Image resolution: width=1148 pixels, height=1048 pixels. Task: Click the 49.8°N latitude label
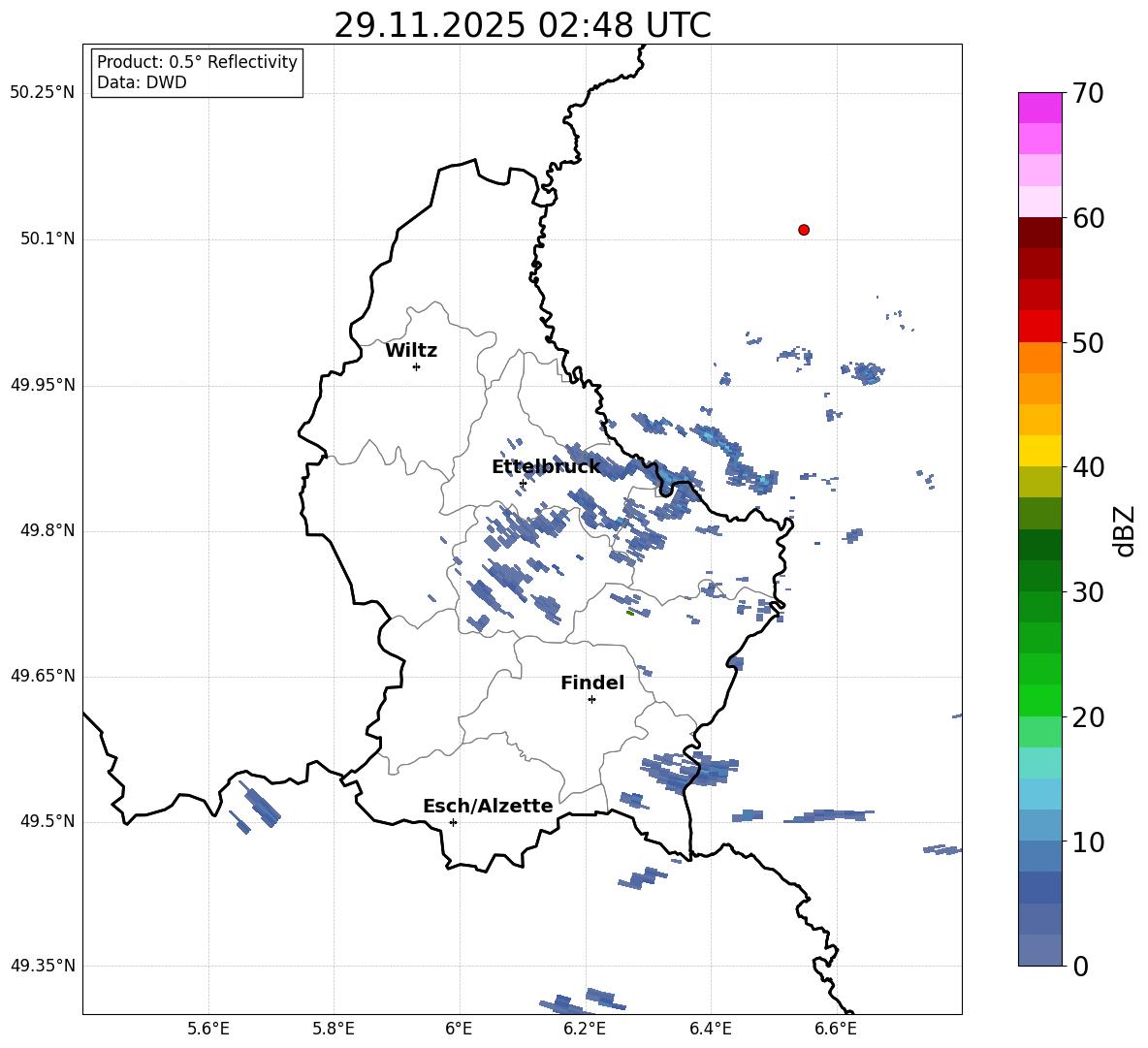click(48, 530)
